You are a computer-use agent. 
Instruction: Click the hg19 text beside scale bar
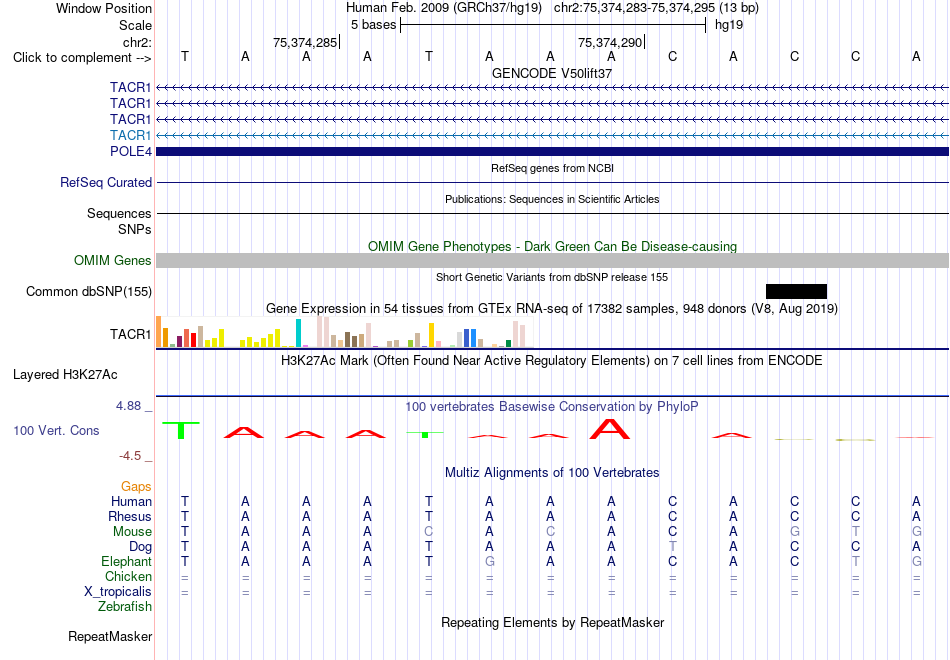729,25
